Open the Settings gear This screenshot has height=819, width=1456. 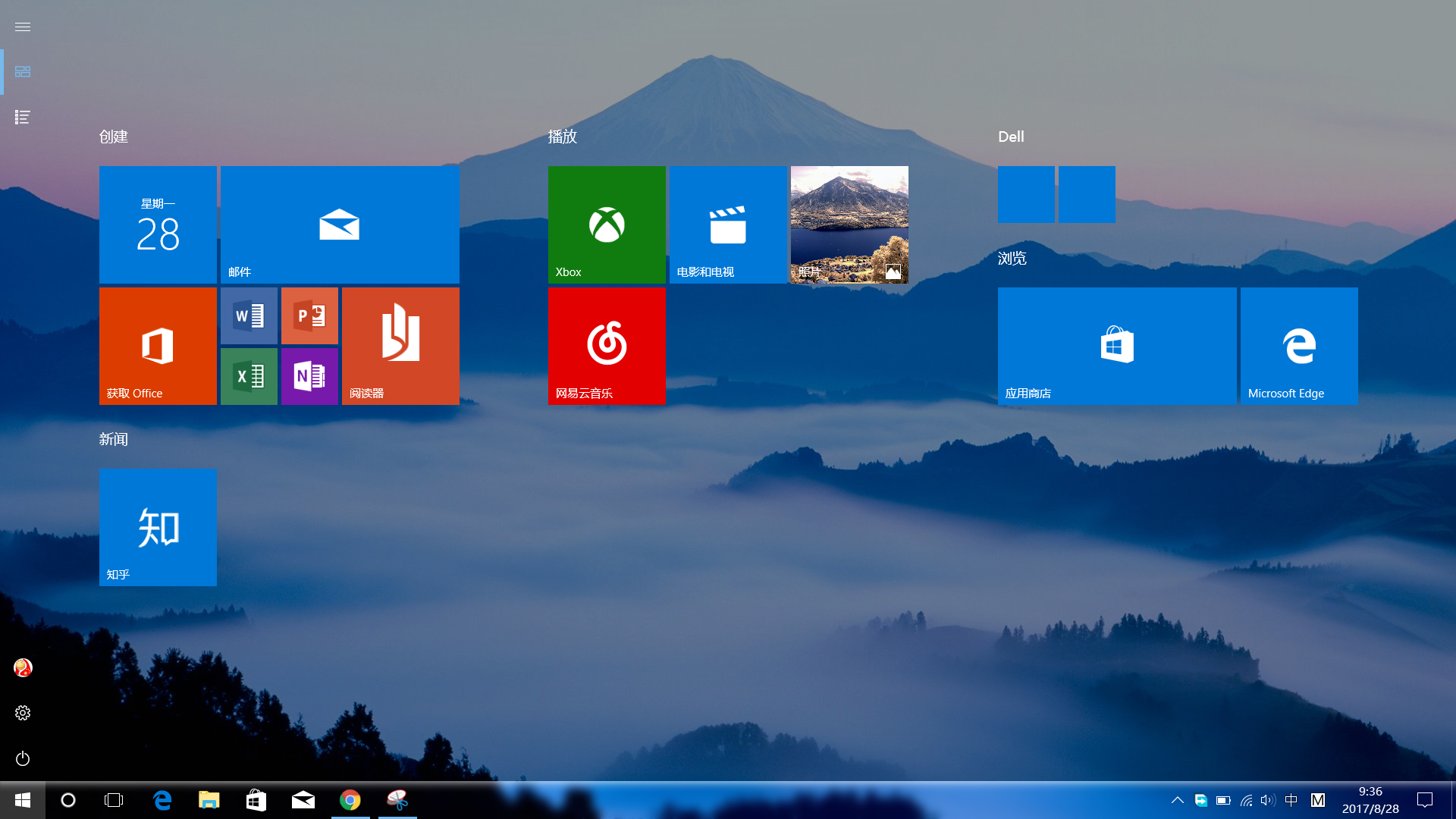click(x=23, y=713)
